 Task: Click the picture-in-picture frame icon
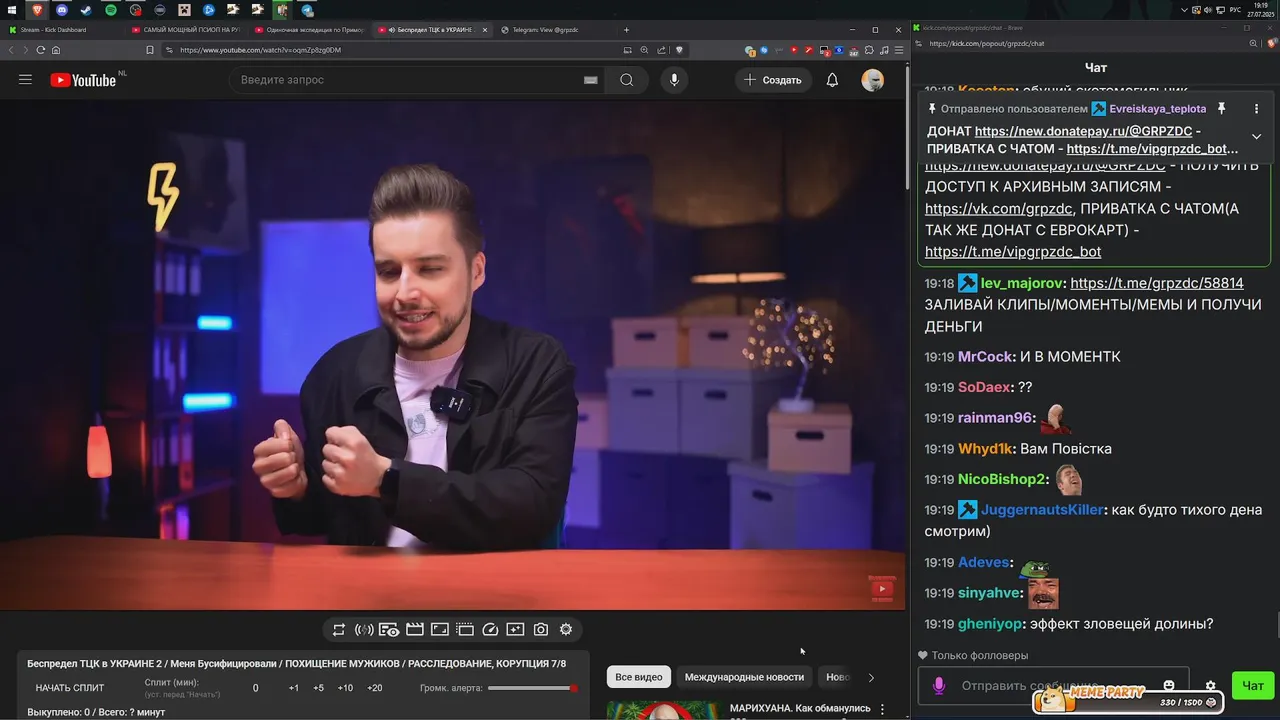pyautogui.click(x=440, y=630)
